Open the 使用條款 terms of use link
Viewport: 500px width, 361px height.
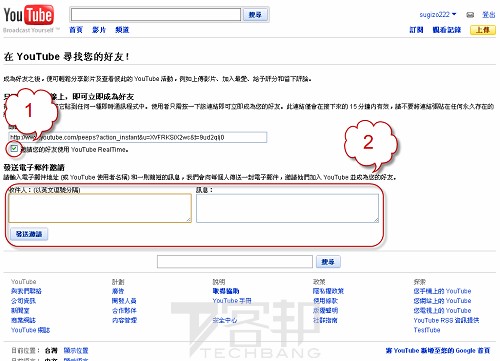click(x=325, y=301)
